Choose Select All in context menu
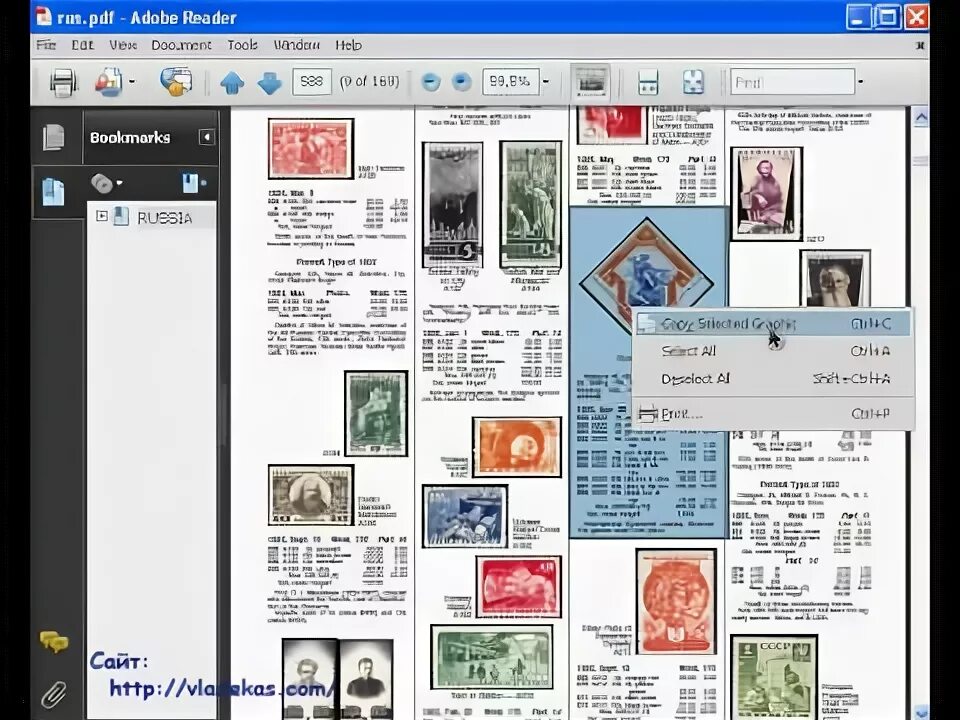The image size is (960, 720). 772,351
